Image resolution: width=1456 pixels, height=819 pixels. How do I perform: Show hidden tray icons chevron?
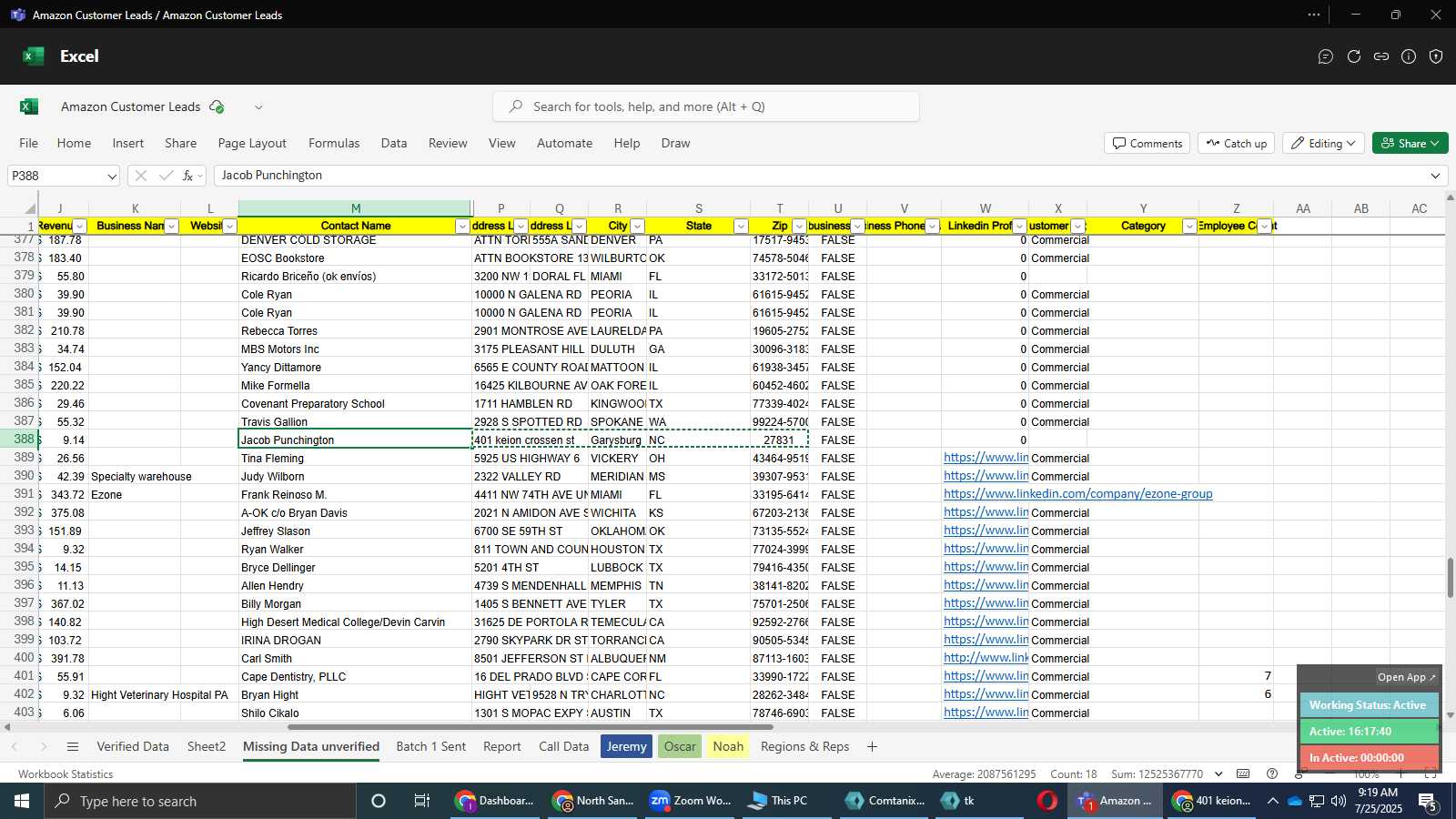click(1272, 801)
